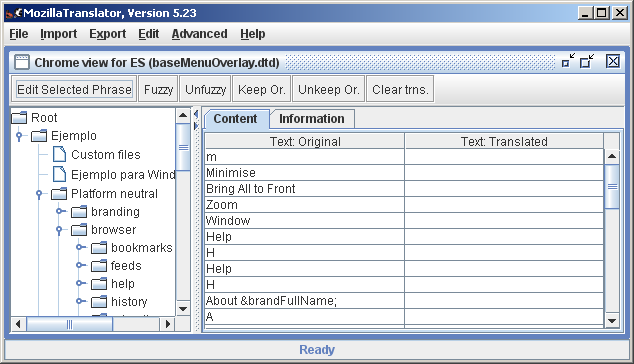Click the bookmarks folder icon

(99, 248)
